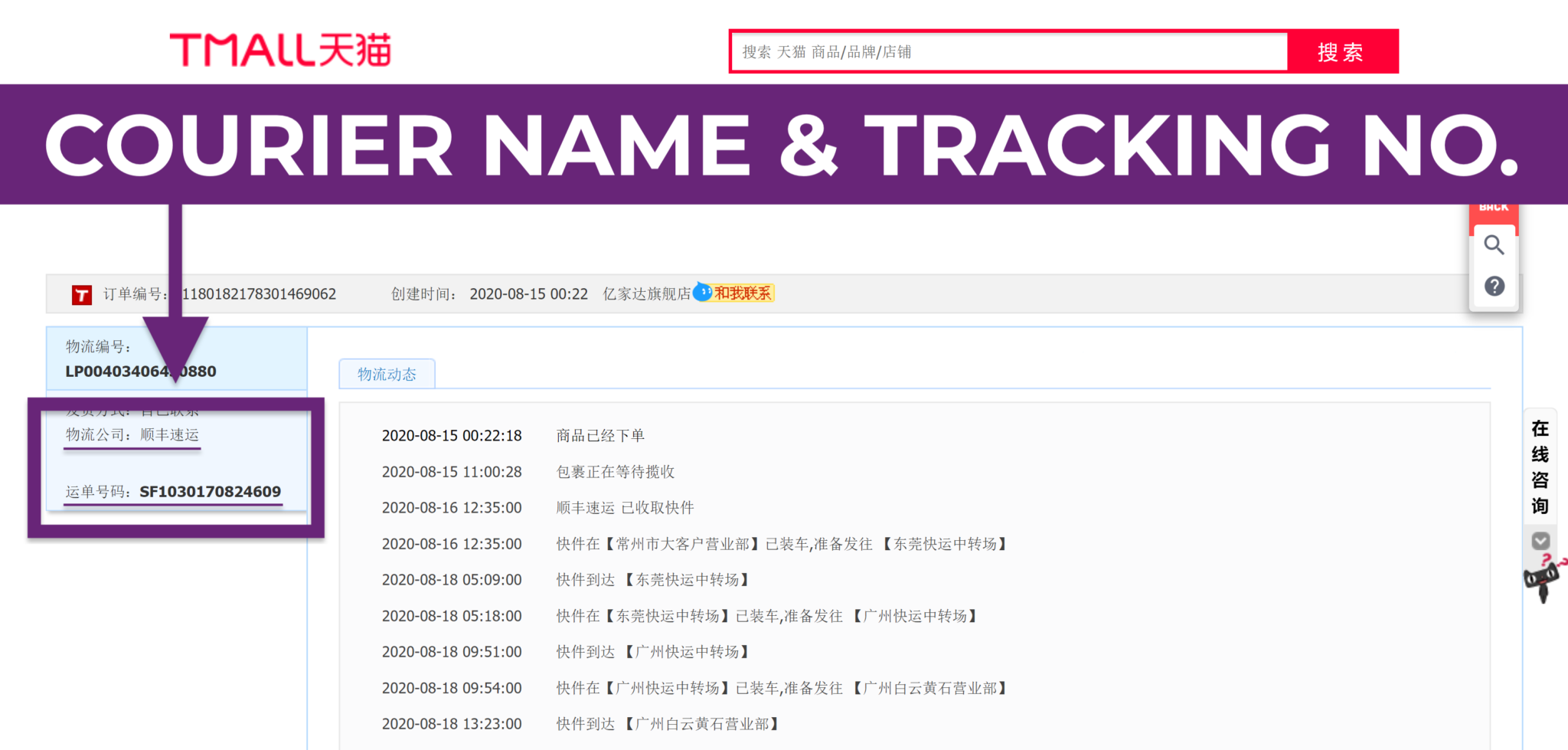The image size is (1568, 750).
Task: Click the 和我联系 contact link
Action: [x=744, y=292]
